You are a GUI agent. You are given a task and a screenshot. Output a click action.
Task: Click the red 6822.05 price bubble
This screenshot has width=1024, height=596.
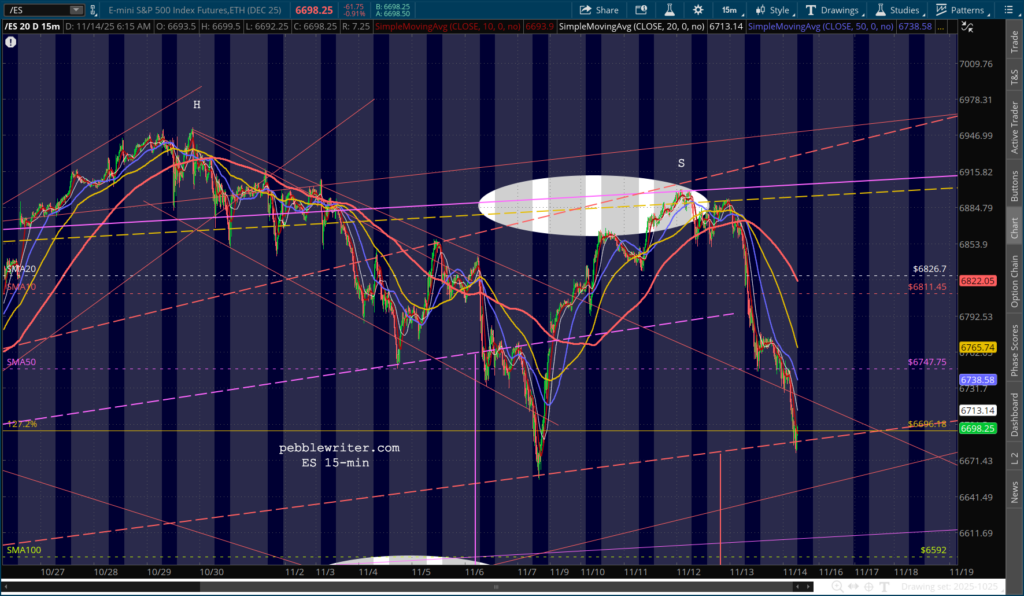pyautogui.click(x=978, y=281)
